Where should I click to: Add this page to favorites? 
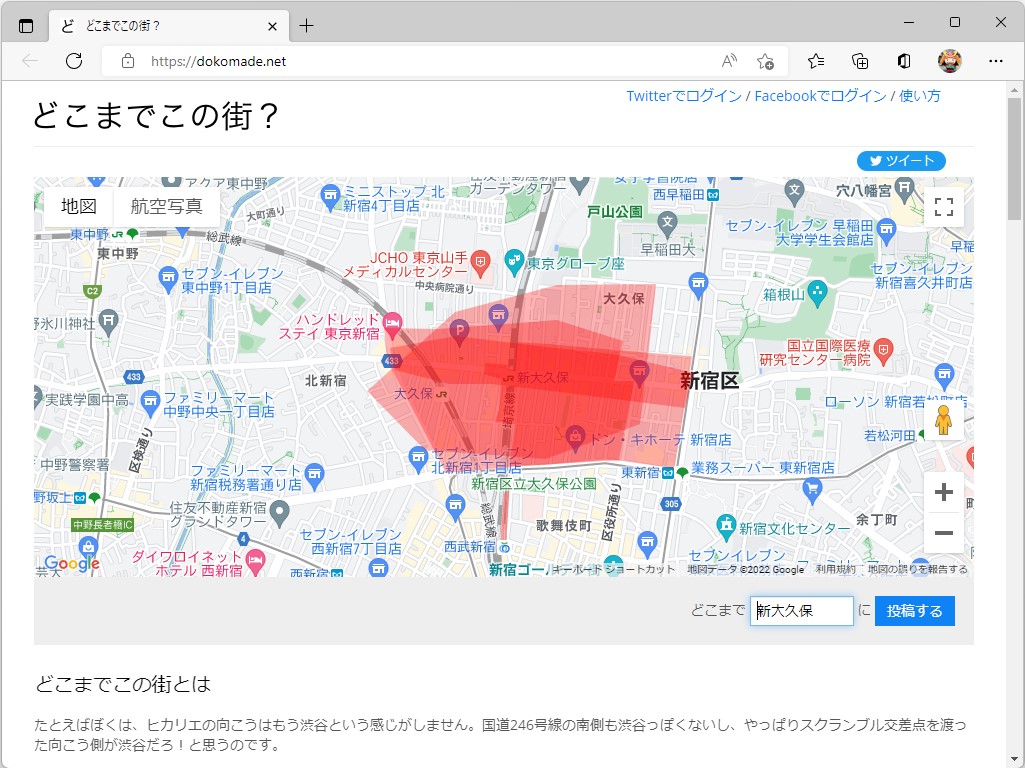point(766,61)
